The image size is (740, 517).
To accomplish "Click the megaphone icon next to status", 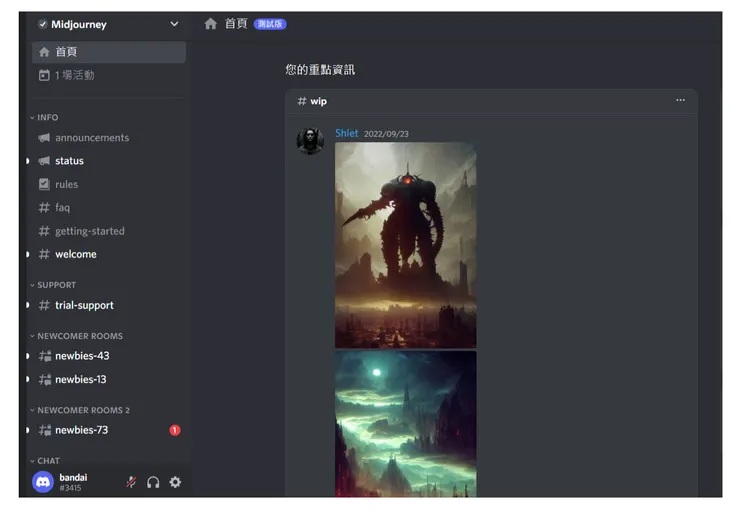I will 44,161.
